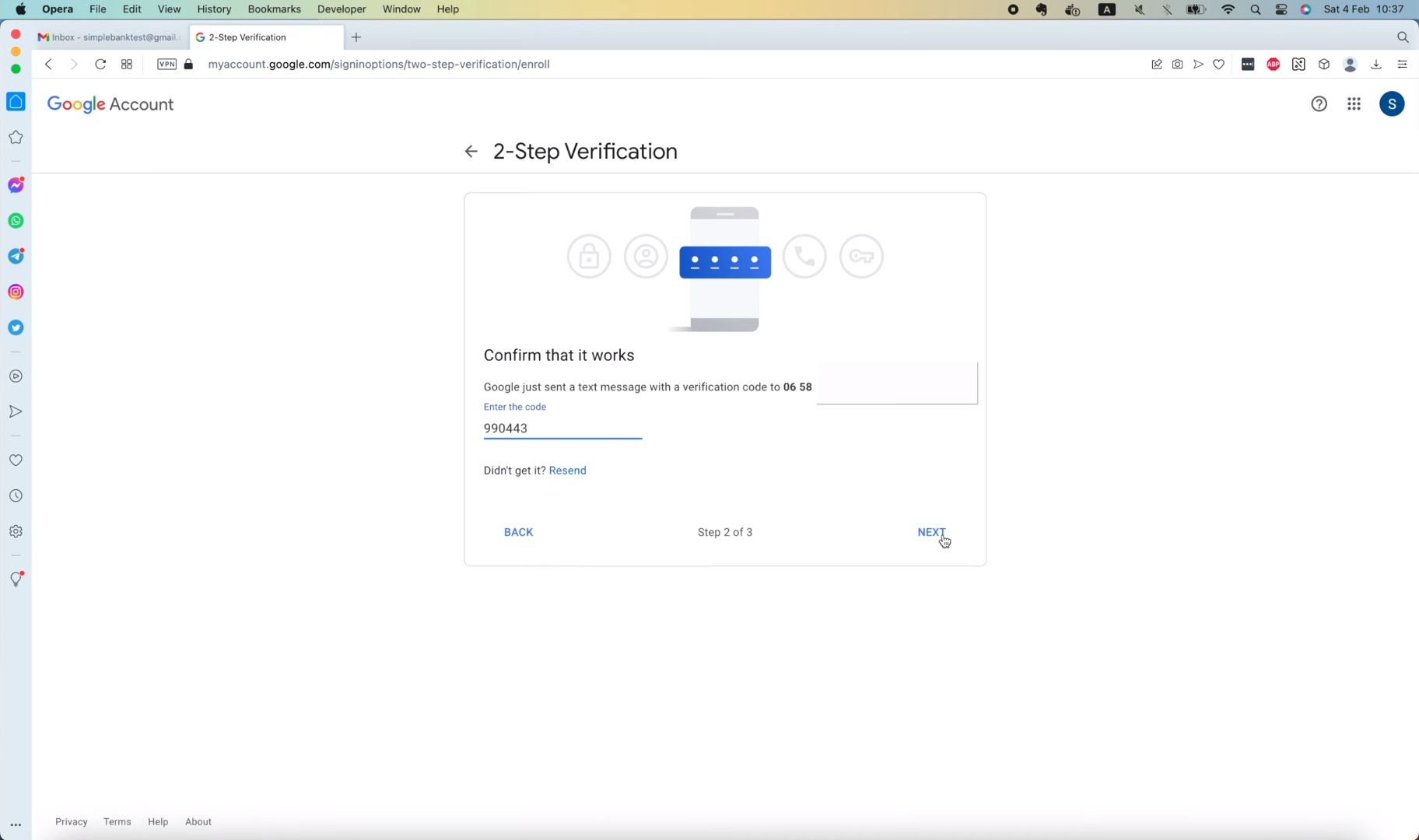This screenshot has width=1419, height=840.
Task: Click the BACK button
Action: [x=518, y=533]
